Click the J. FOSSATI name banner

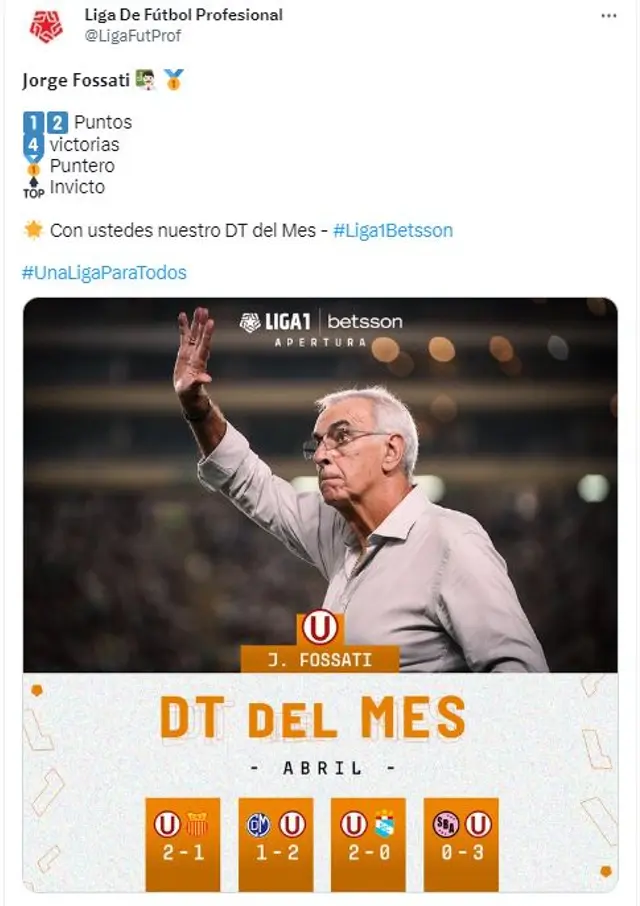pos(320,659)
